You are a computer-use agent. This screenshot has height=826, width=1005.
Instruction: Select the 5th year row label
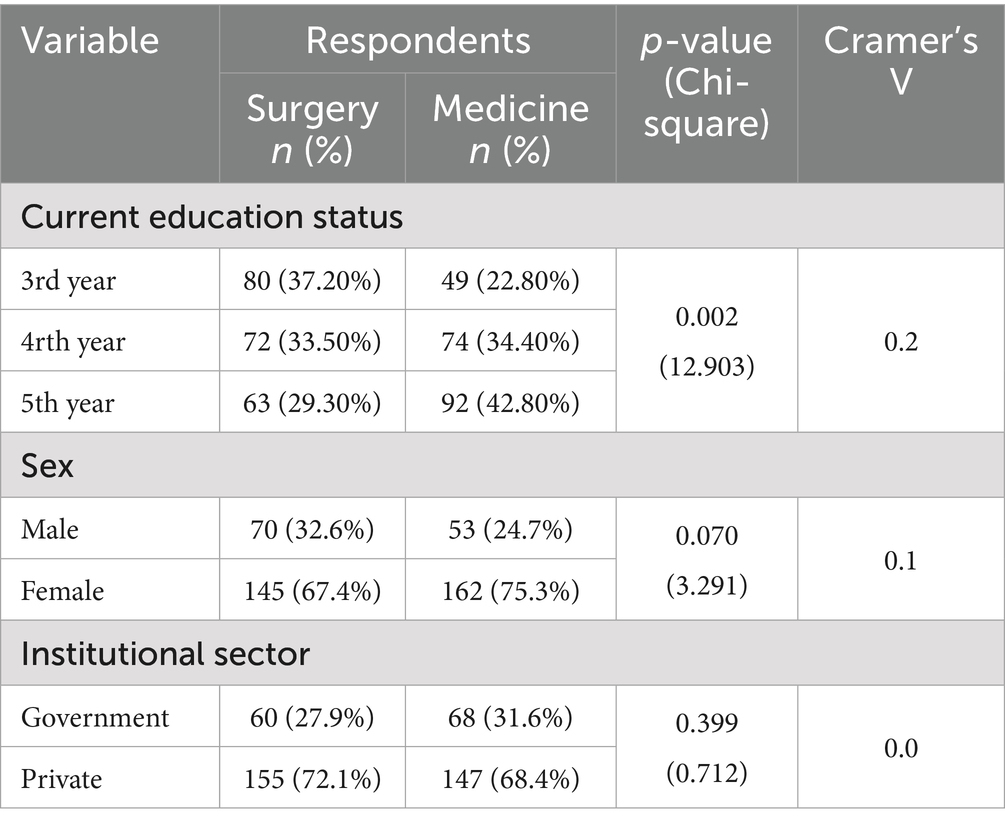click(x=68, y=403)
